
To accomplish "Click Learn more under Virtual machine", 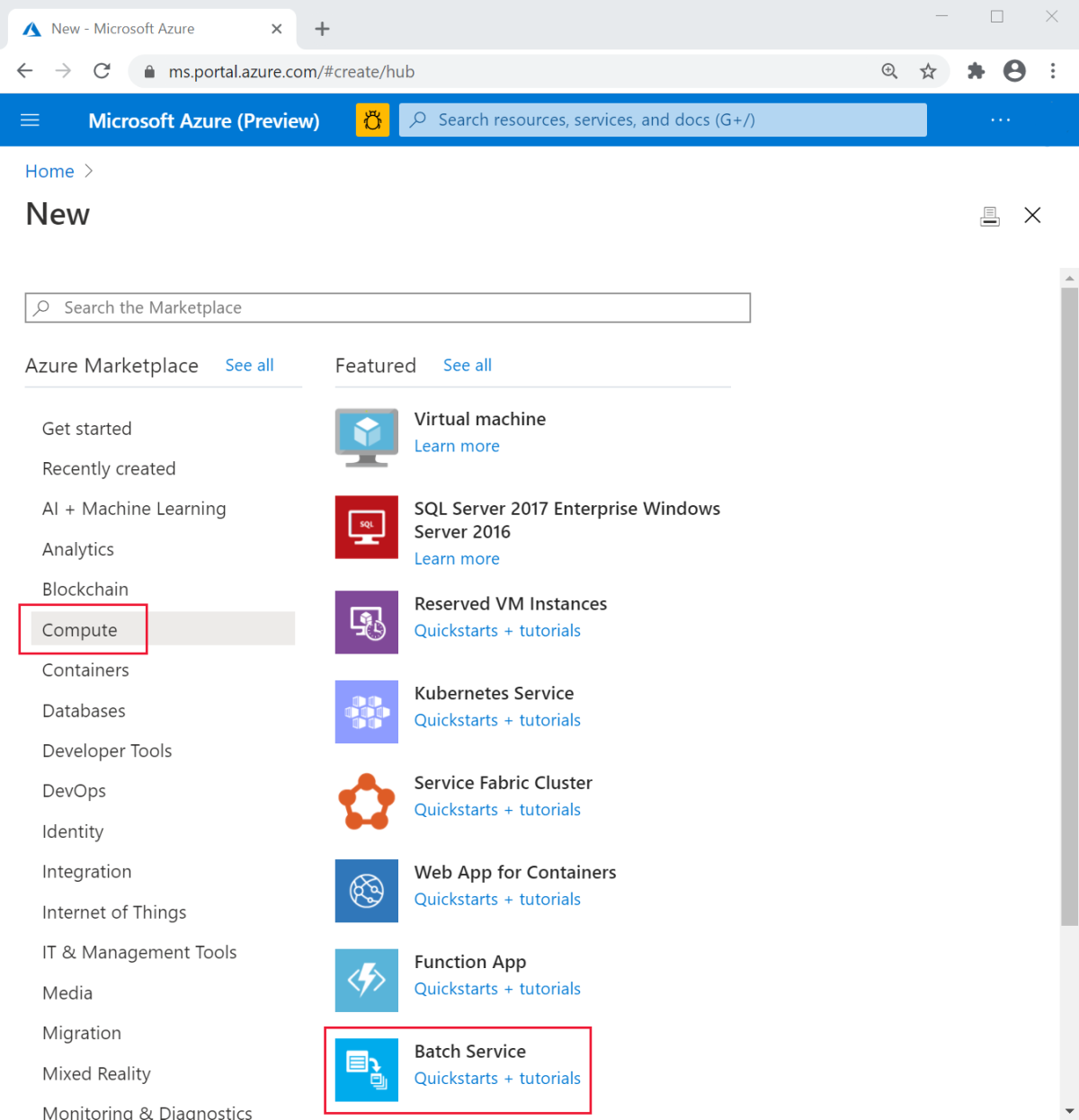I will [x=456, y=446].
